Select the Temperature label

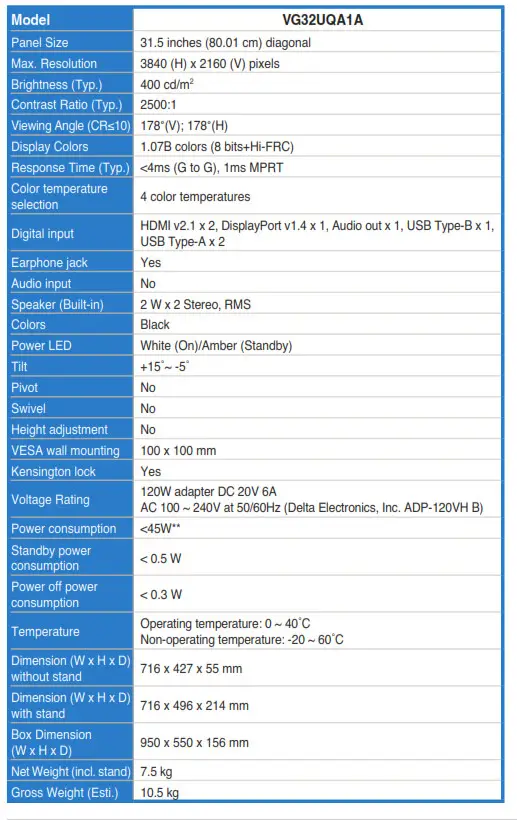click(x=45, y=632)
